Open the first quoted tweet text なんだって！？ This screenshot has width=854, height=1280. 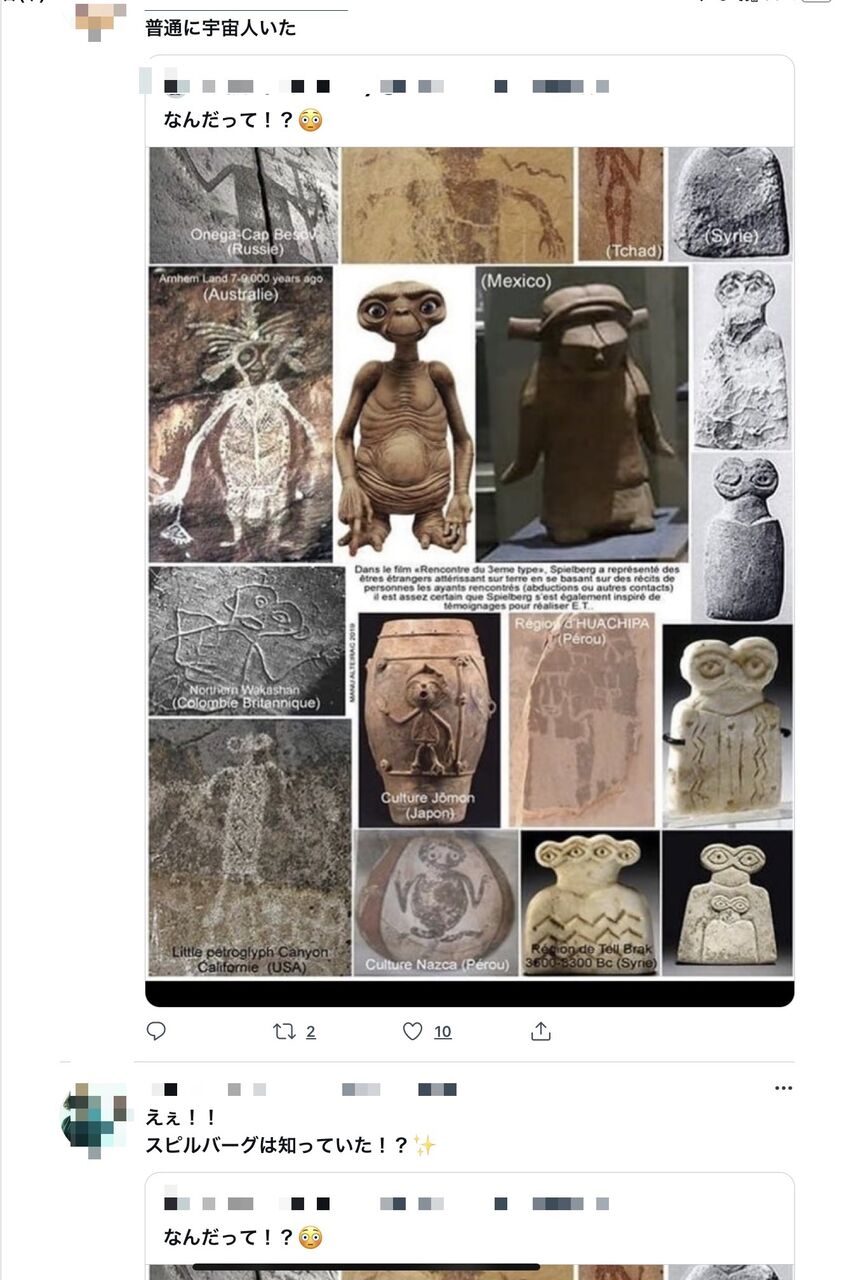[242, 120]
